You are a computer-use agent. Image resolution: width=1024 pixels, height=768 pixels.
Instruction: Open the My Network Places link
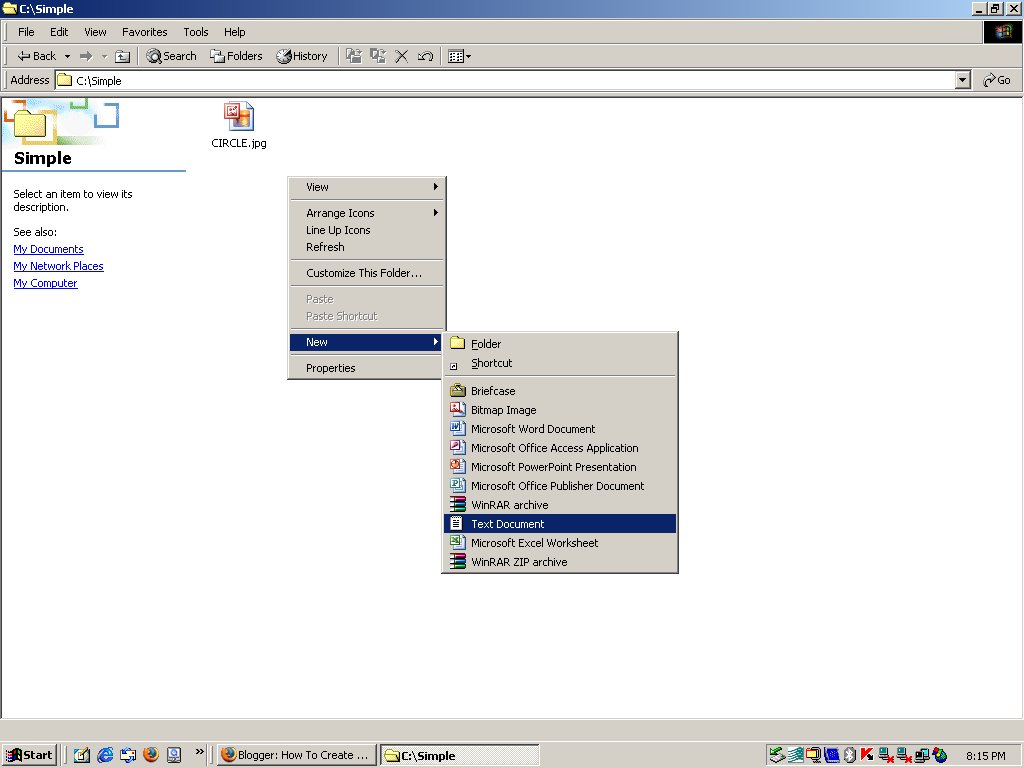coord(58,266)
